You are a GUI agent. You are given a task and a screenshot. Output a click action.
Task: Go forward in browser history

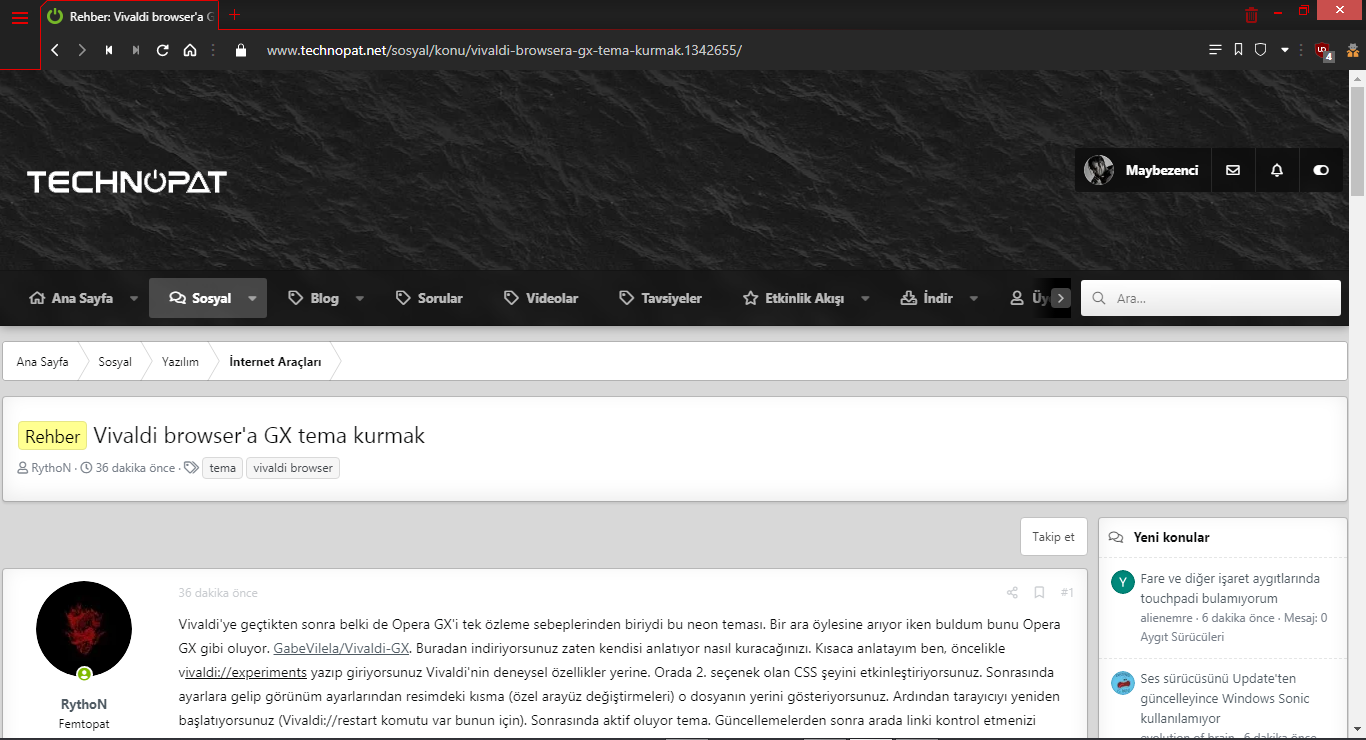[82, 50]
